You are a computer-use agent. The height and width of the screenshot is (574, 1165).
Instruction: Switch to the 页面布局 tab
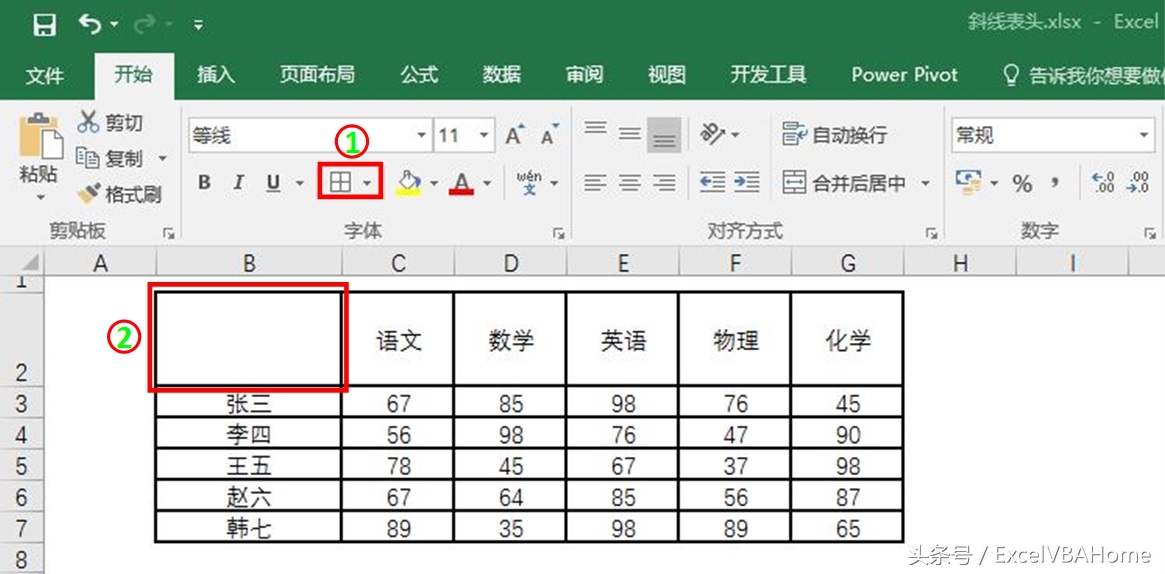coord(317,75)
